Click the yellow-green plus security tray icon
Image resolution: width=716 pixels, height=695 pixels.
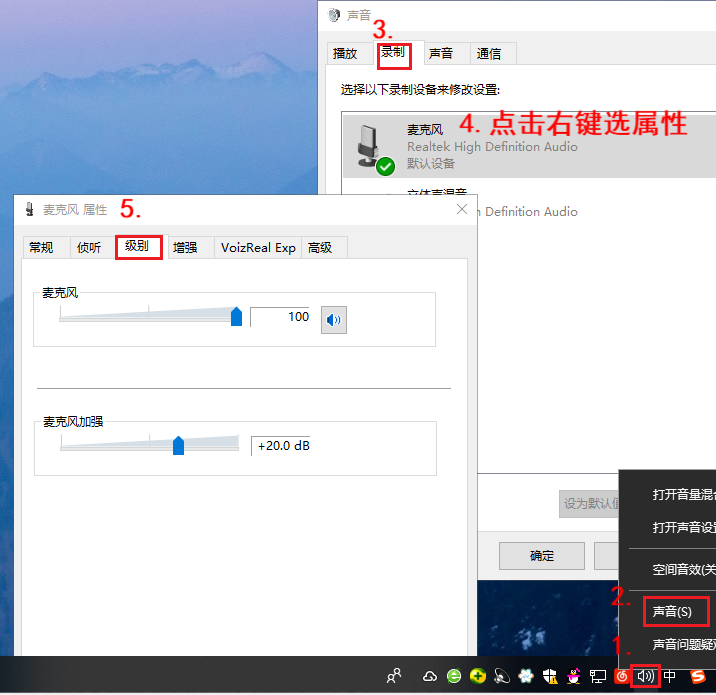coord(478,676)
